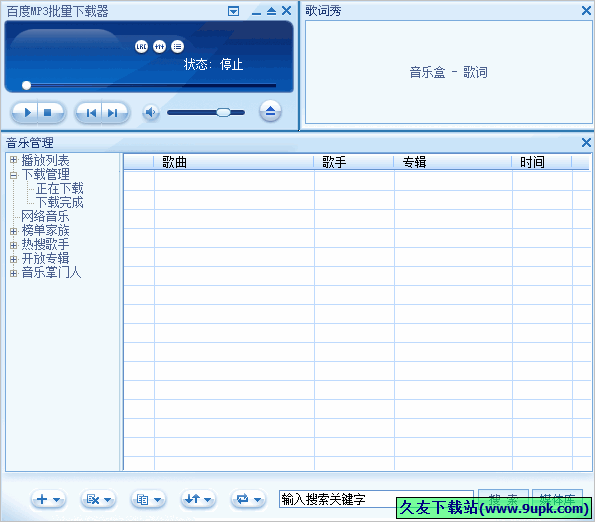Open the list/copy dropdown button
This screenshot has height=522, width=595.
click(x=148, y=499)
